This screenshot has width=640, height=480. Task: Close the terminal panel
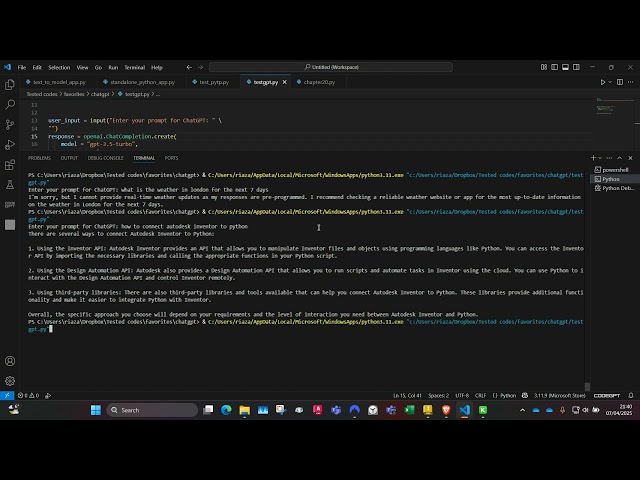(630, 158)
